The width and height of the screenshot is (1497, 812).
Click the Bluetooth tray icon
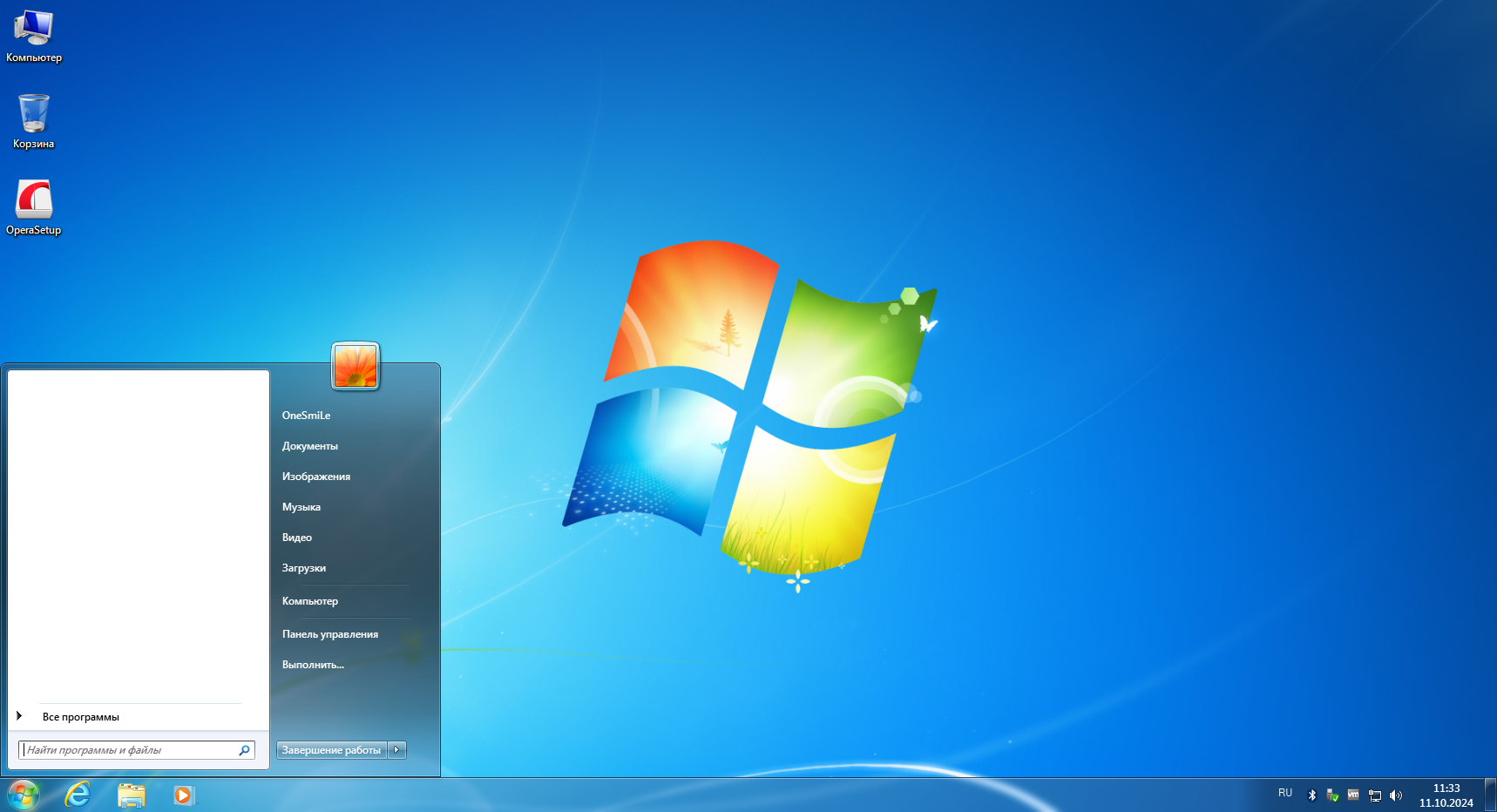[x=1312, y=795]
